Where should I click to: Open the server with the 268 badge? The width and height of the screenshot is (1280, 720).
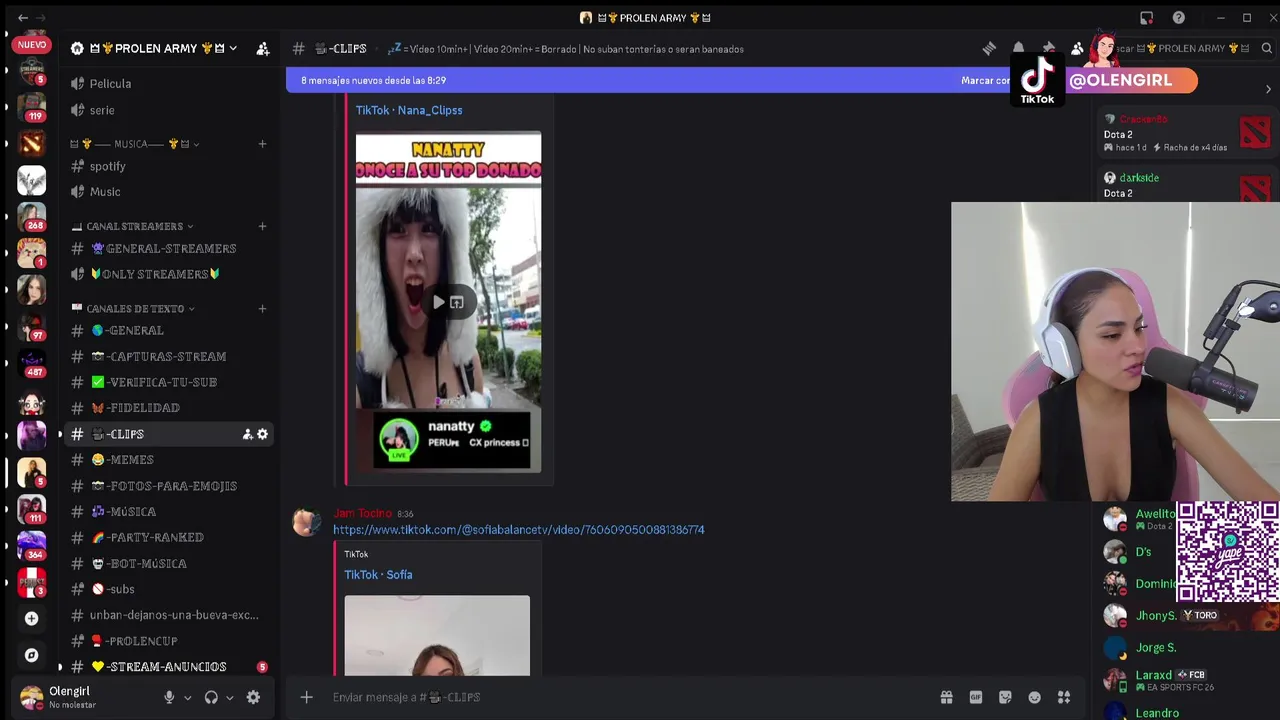tap(32, 216)
